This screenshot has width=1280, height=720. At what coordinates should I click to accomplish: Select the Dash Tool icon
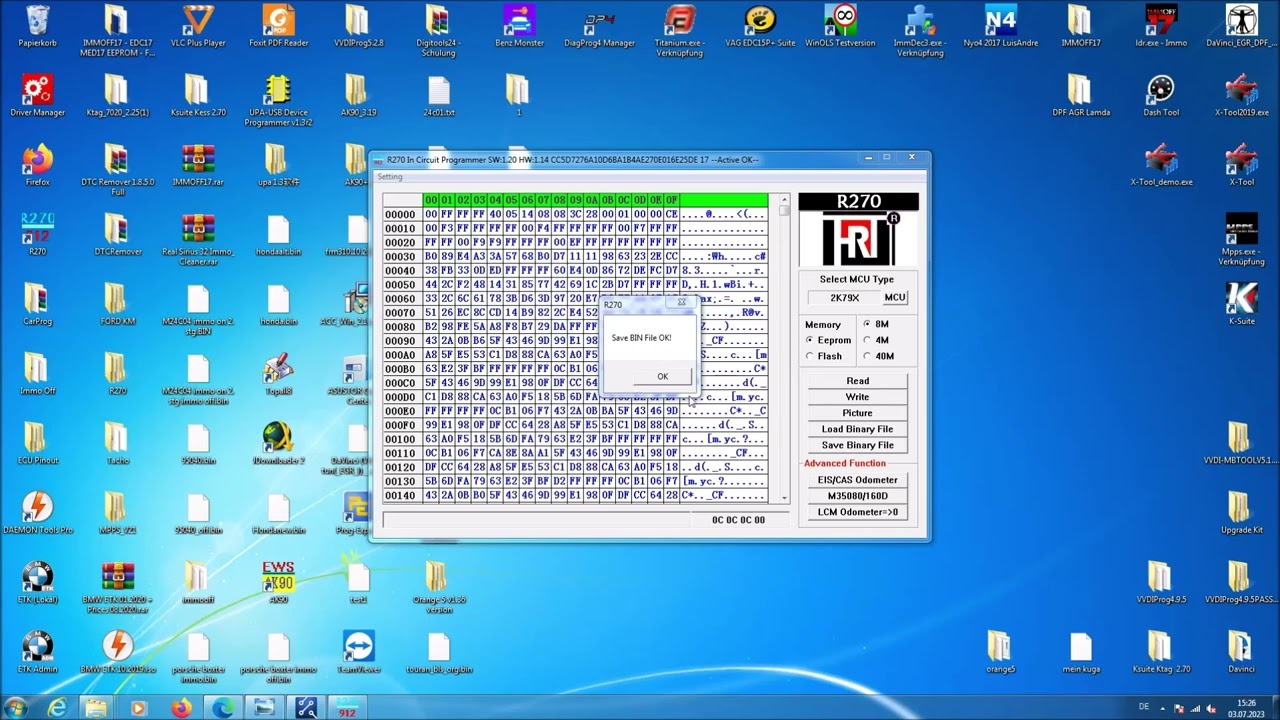(x=1161, y=96)
